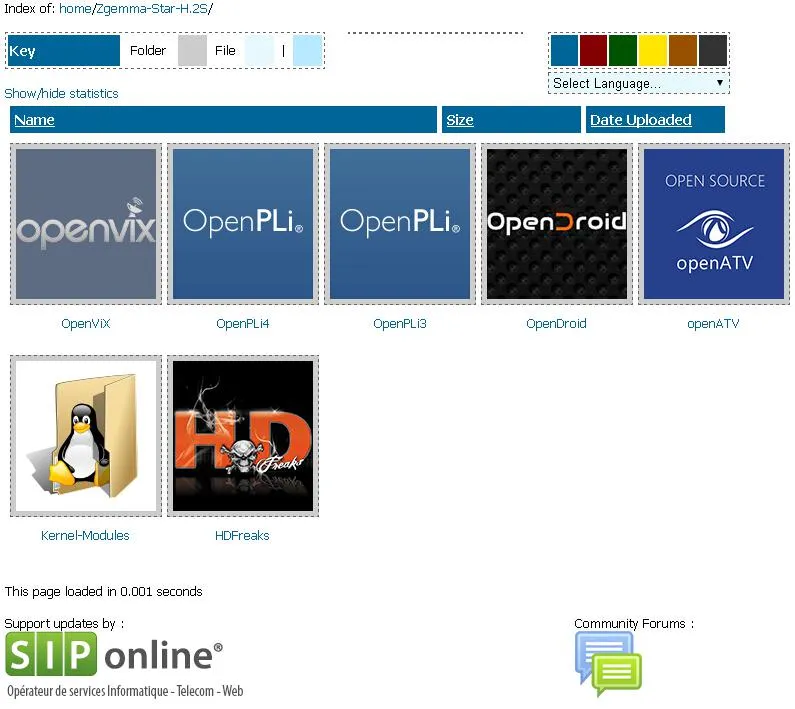Click the OpenPLi4 text link
Image resolution: width=795 pixels, height=709 pixels.
pyautogui.click(x=243, y=324)
